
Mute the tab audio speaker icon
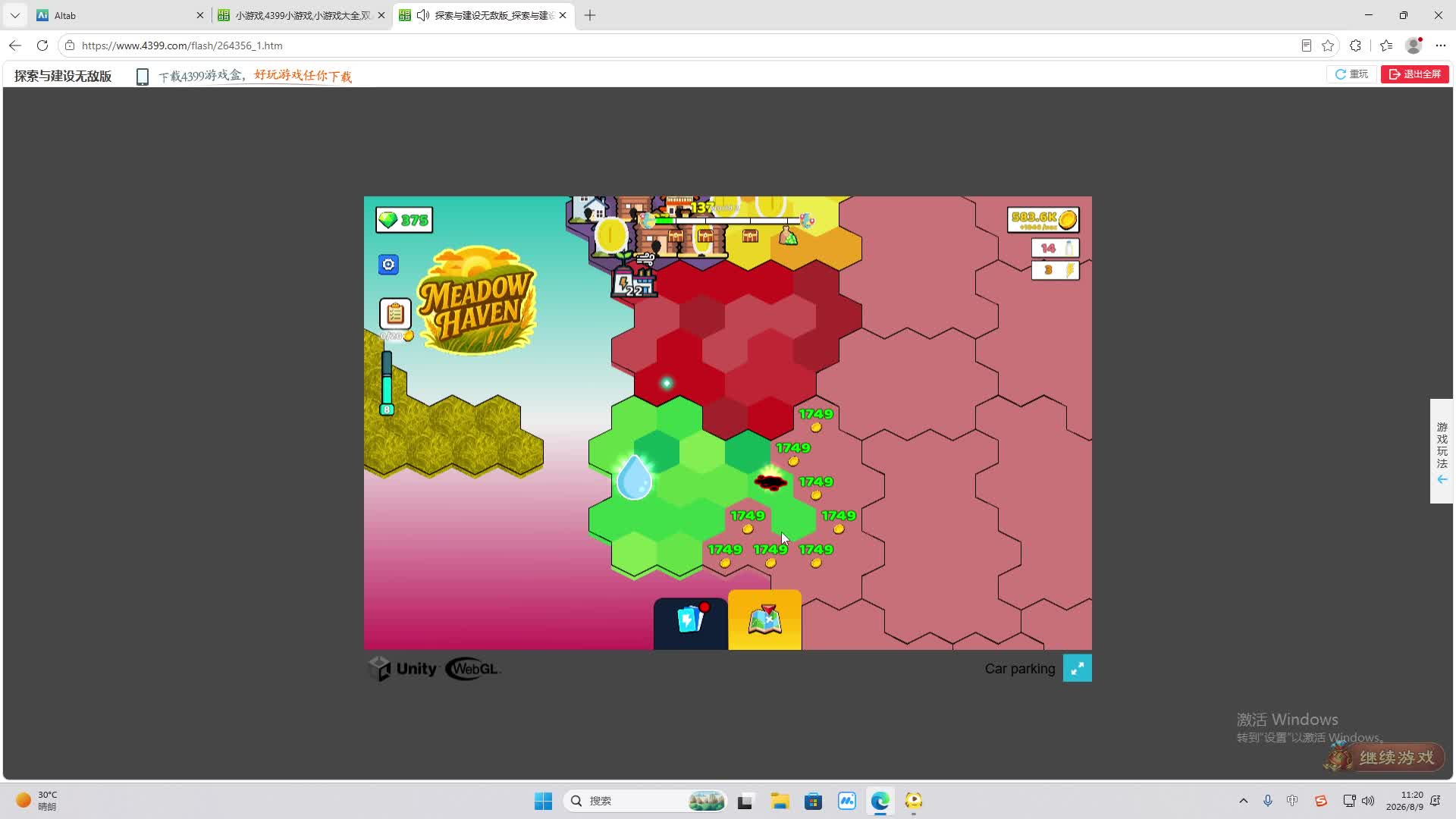click(x=423, y=15)
